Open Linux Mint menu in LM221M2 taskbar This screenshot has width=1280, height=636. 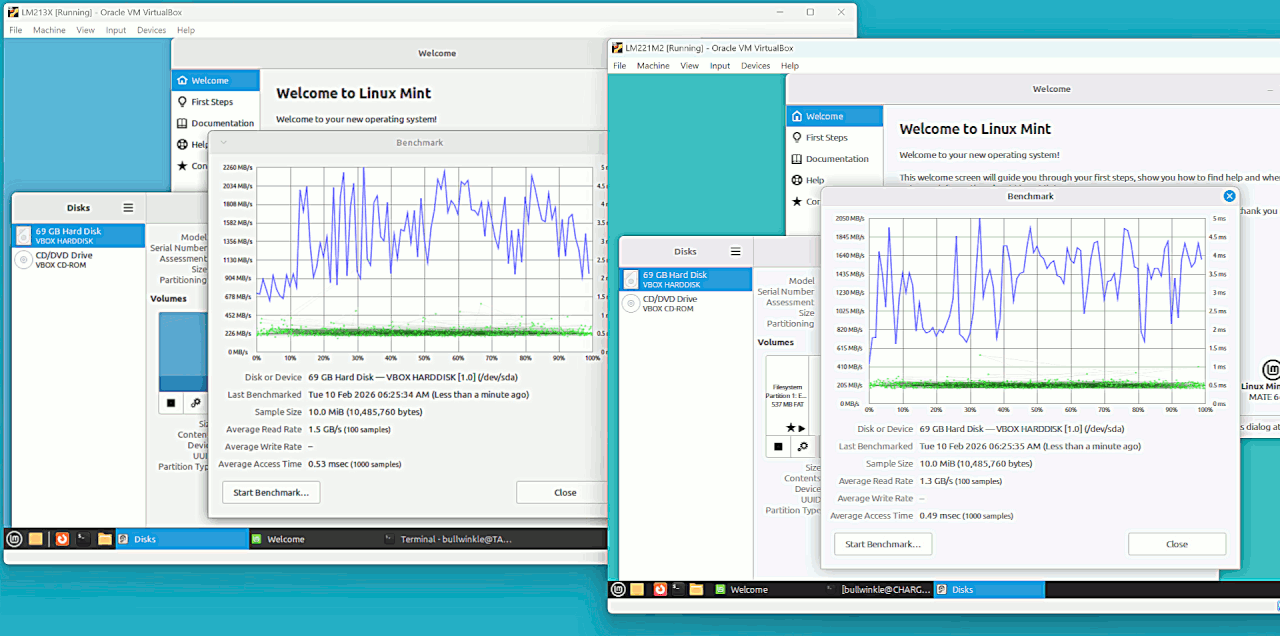[618, 590]
